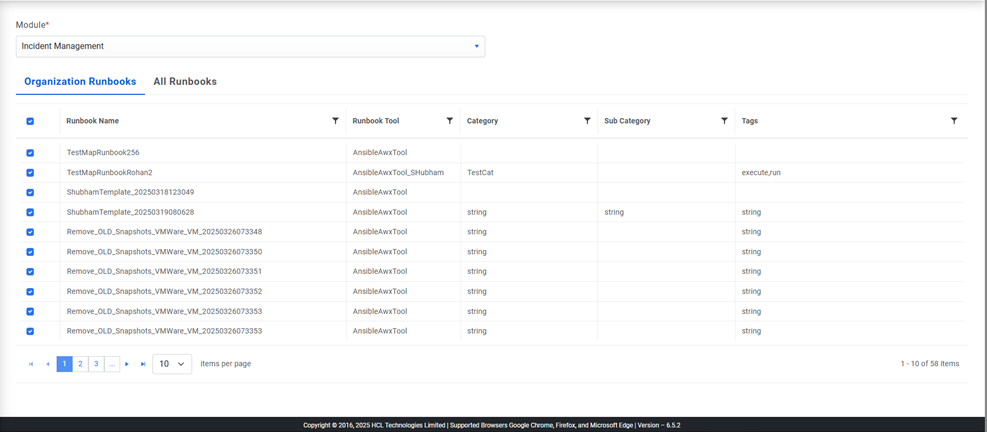This screenshot has height=432, width=987.
Task: Uncheck Remove_OLD_Snapshots_VMWare_VM_20250326073351 checkbox
Action: pyautogui.click(x=30, y=271)
